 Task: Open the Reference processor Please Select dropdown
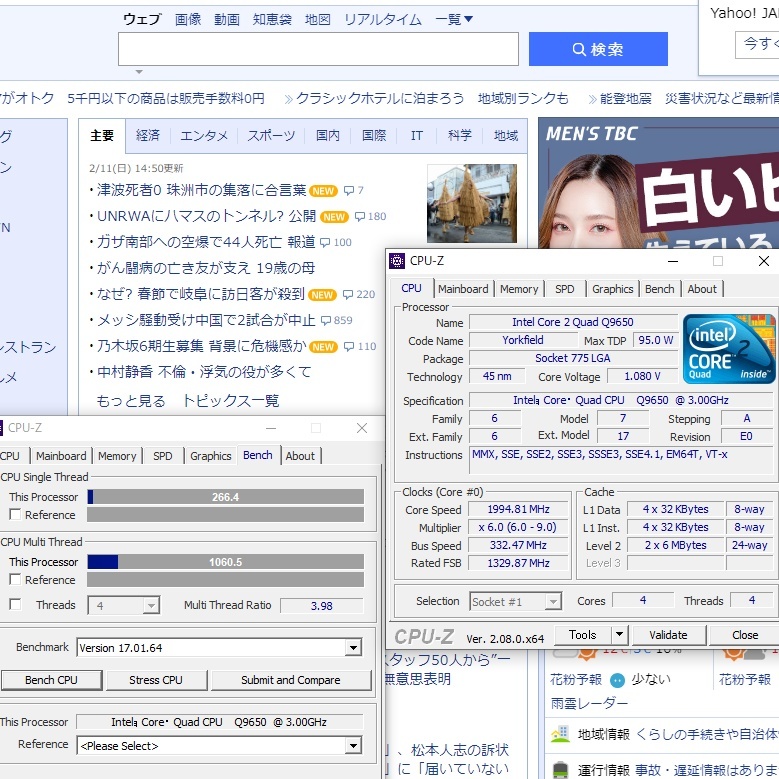tap(353, 746)
